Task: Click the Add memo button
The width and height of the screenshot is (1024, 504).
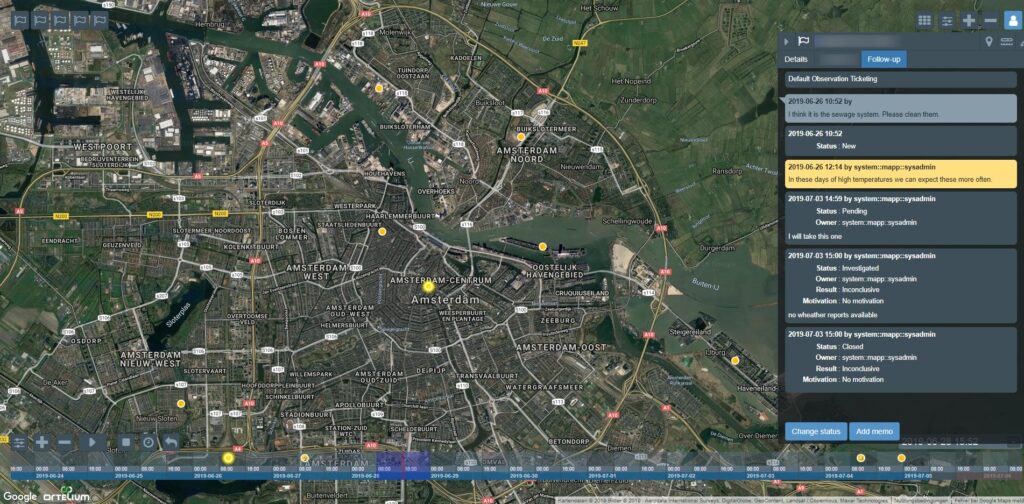Action: [874, 432]
